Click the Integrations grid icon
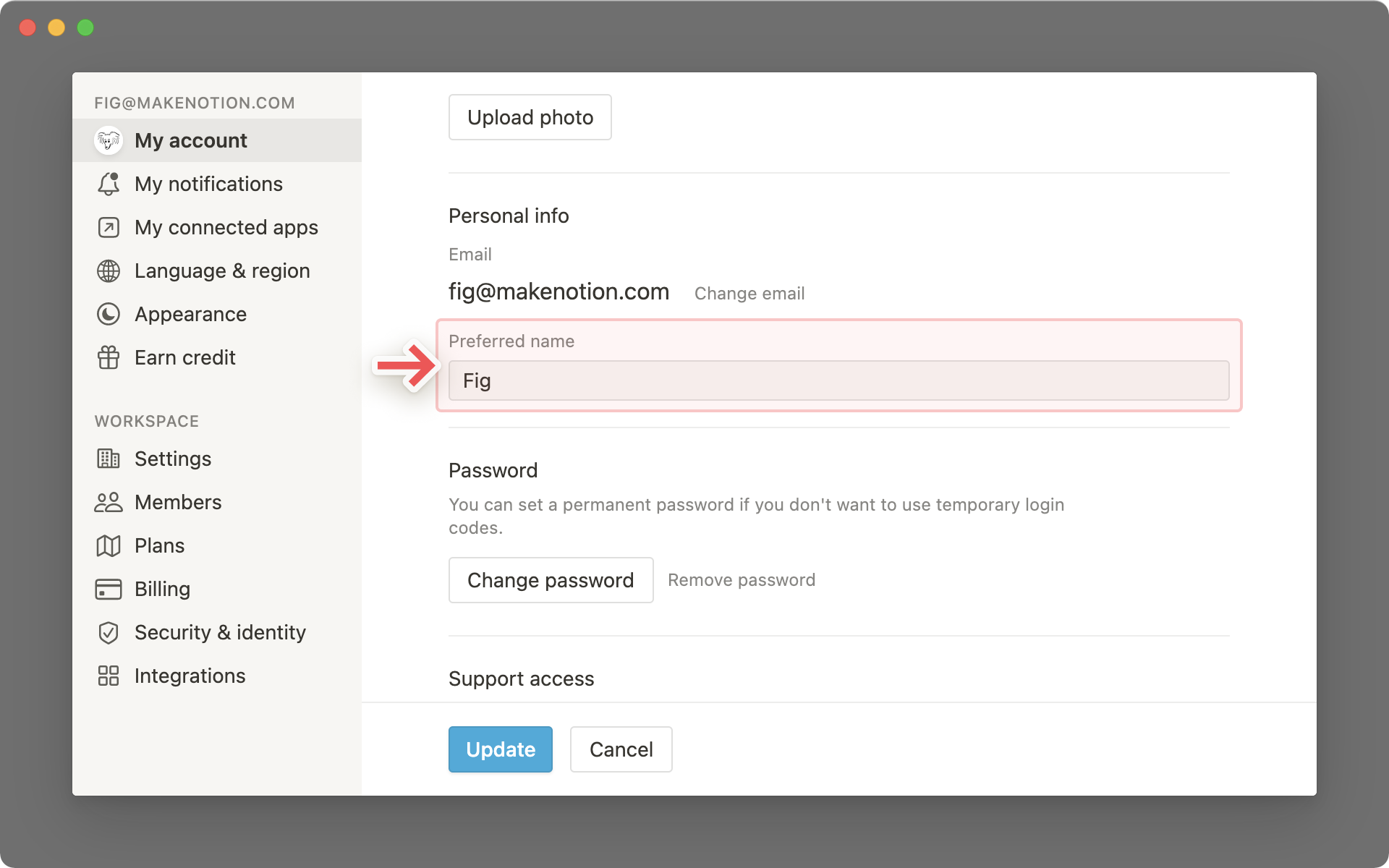This screenshot has width=1389, height=868. coord(108,675)
